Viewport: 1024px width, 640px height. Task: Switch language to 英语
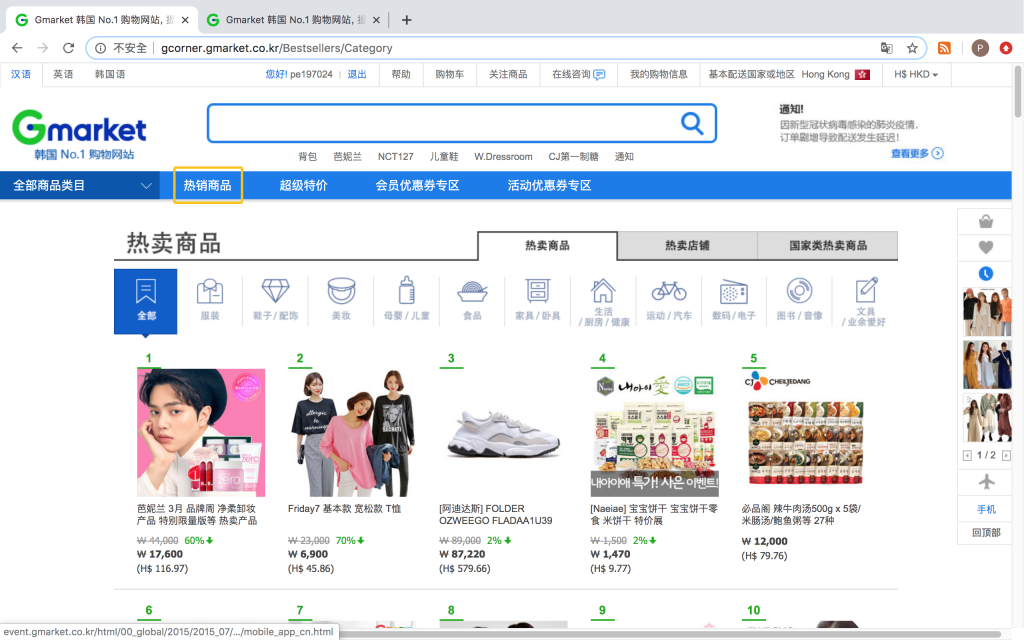tap(63, 74)
